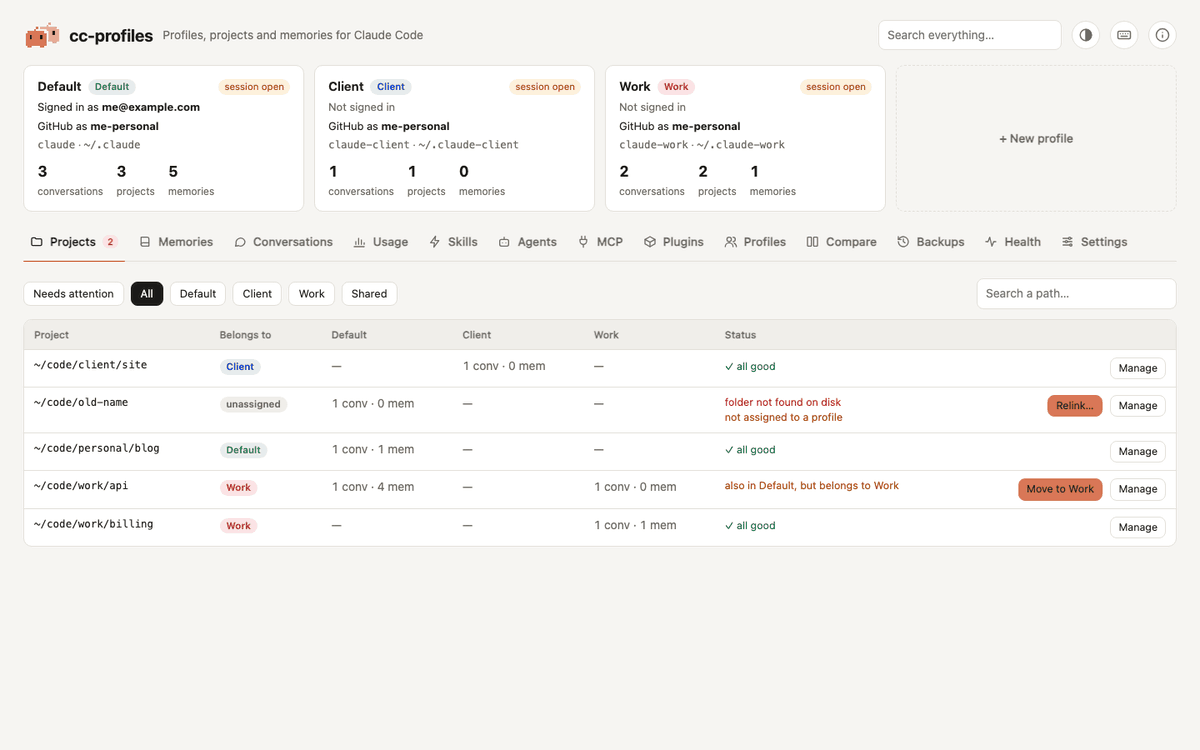The image size is (1200, 750).
Task: Filter projects by Needs attention
Action: point(74,294)
